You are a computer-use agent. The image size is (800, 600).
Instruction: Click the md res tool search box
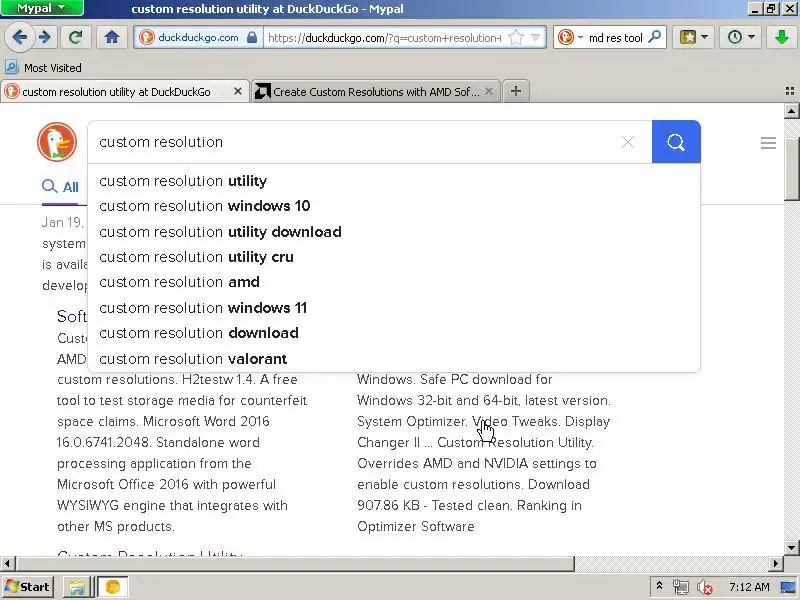[616, 38]
